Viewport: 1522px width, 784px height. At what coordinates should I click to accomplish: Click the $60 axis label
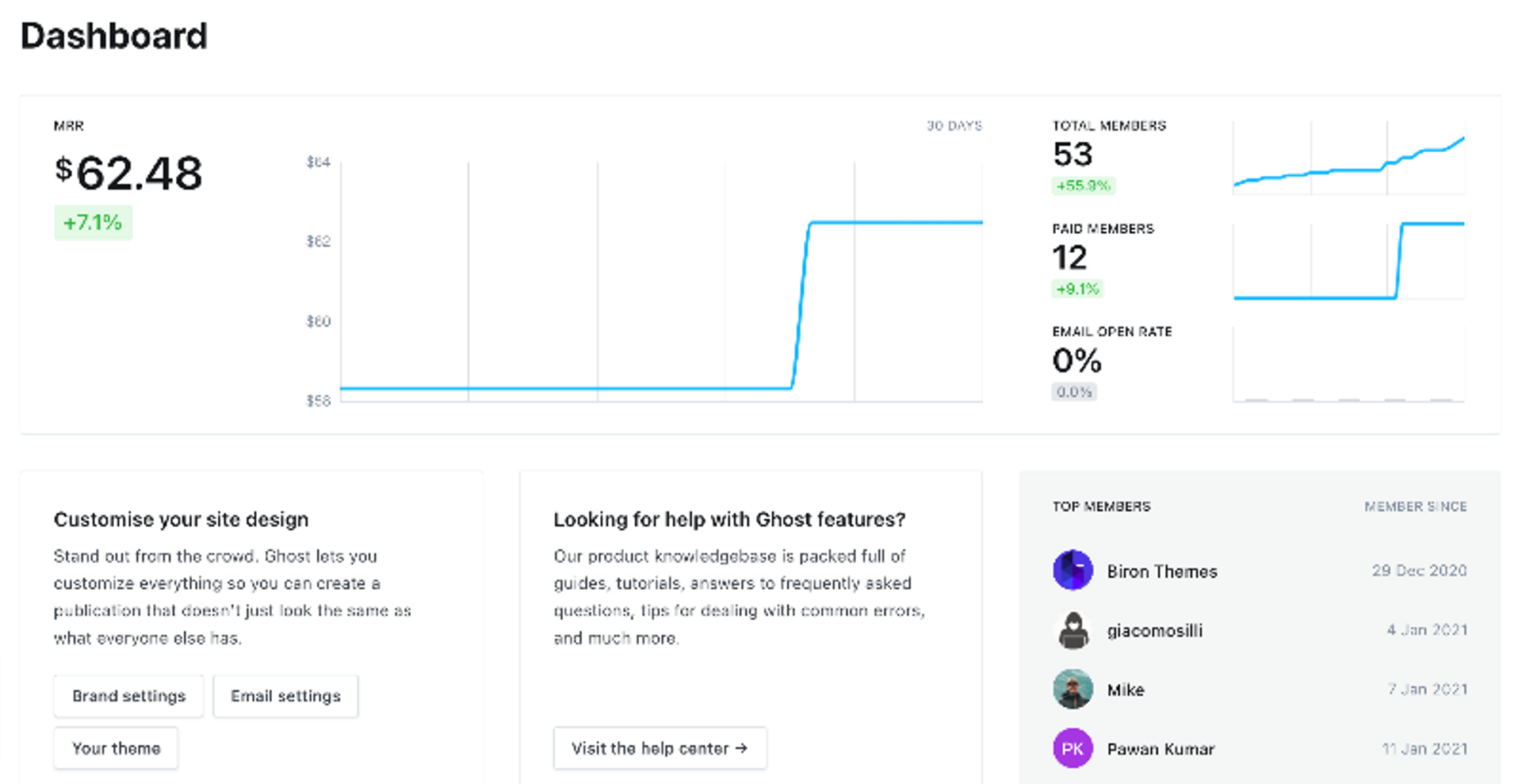pyautogui.click(x=319, y=321)
